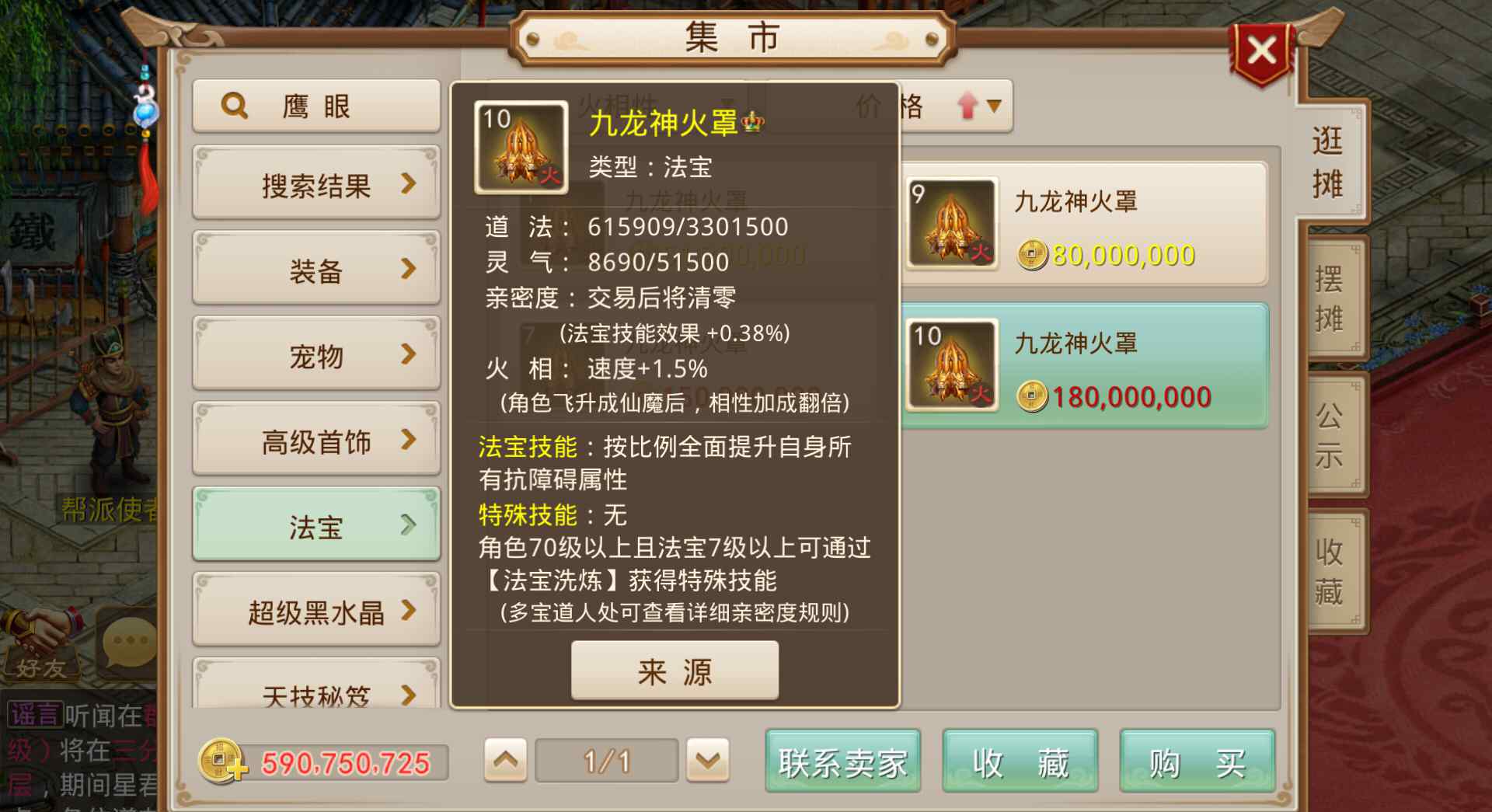
Task: Click the 鹰眼 magnifier search icon
Action: pyautogui.click(x=234, y=106)
